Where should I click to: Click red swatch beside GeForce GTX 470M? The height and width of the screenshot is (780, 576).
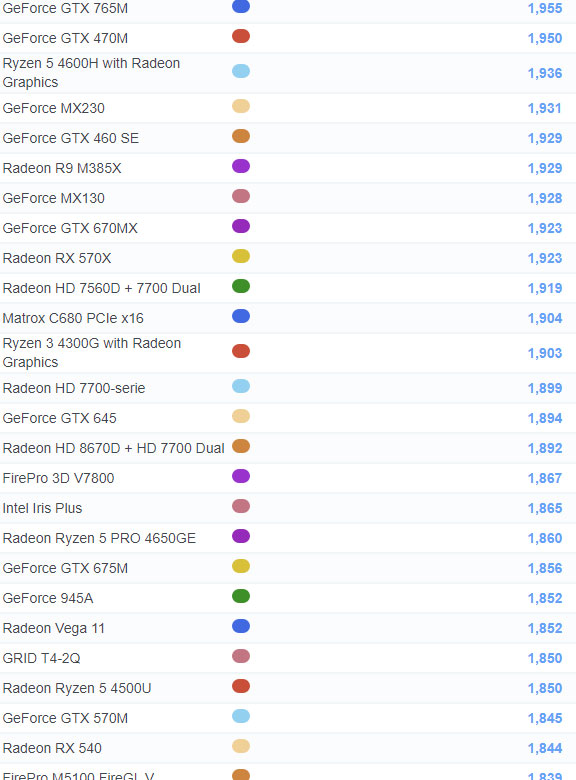click(x=241, y=36)
